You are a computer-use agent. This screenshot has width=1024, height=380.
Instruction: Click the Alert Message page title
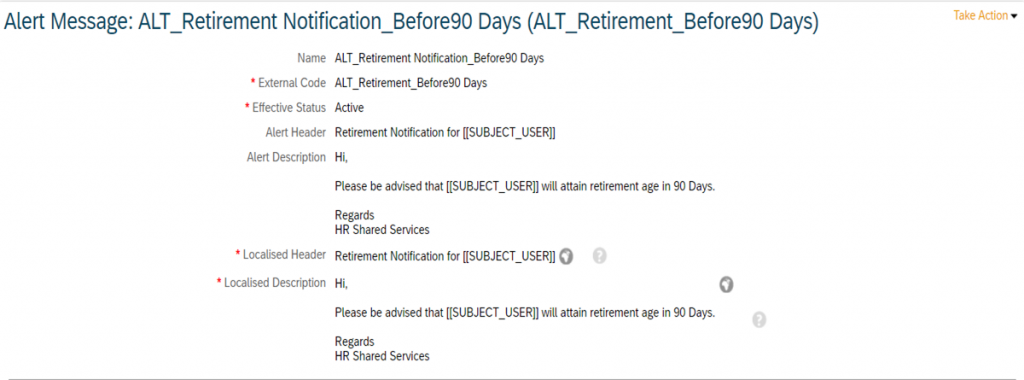pyautogui.click(x=411, y=24)
